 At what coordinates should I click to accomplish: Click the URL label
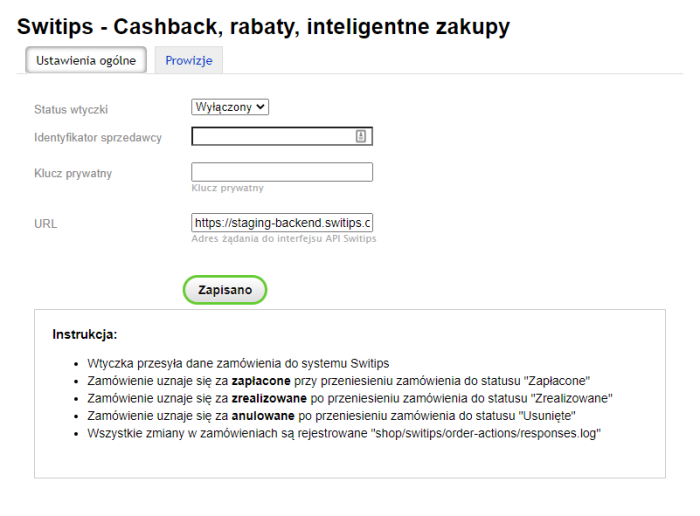tap(46, 223)
